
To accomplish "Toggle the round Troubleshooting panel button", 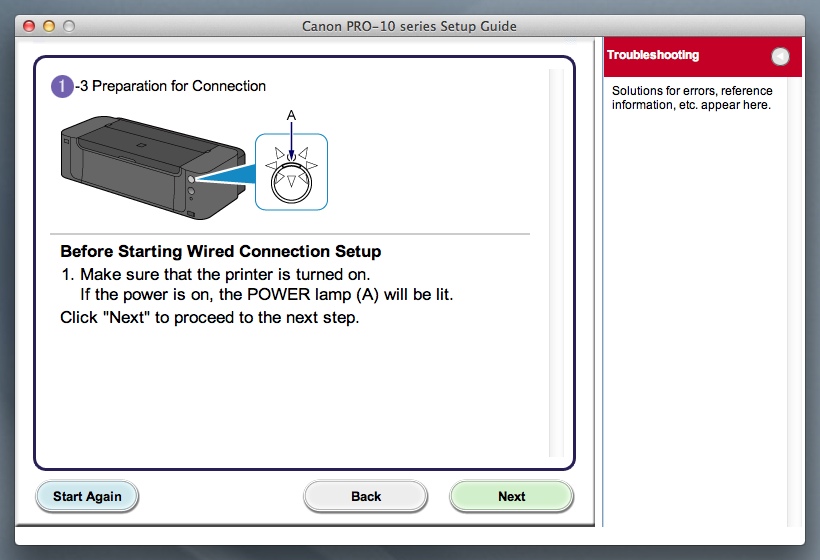I will coord(780,57).
